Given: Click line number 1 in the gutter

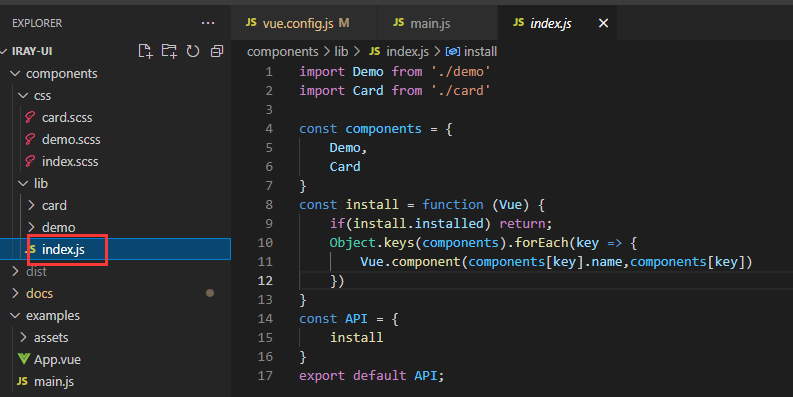Looking at the screenshot, I should pos(269,72).
